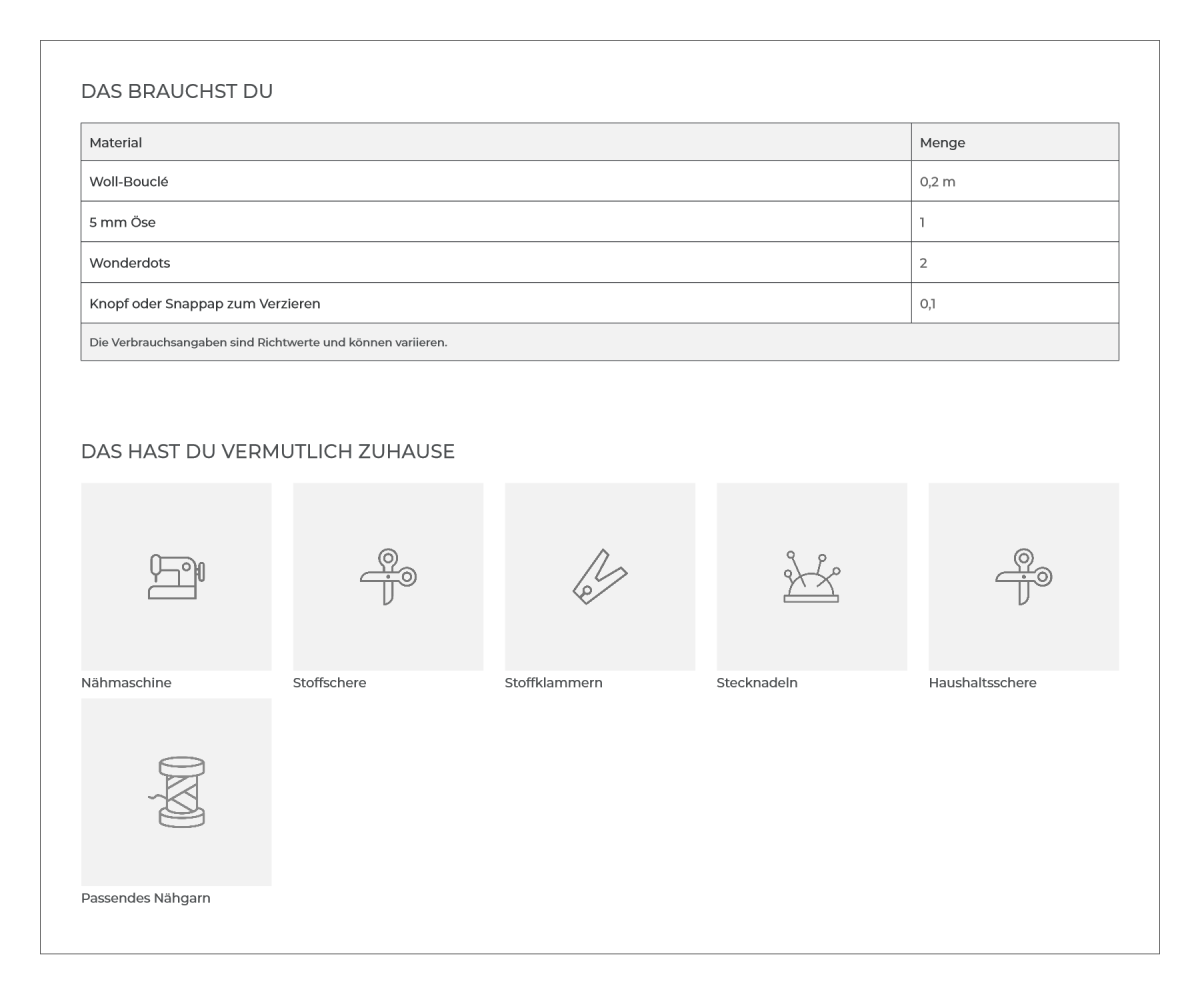
Task: Click the Stoffschere scissors icon
Action: (388, 577)
